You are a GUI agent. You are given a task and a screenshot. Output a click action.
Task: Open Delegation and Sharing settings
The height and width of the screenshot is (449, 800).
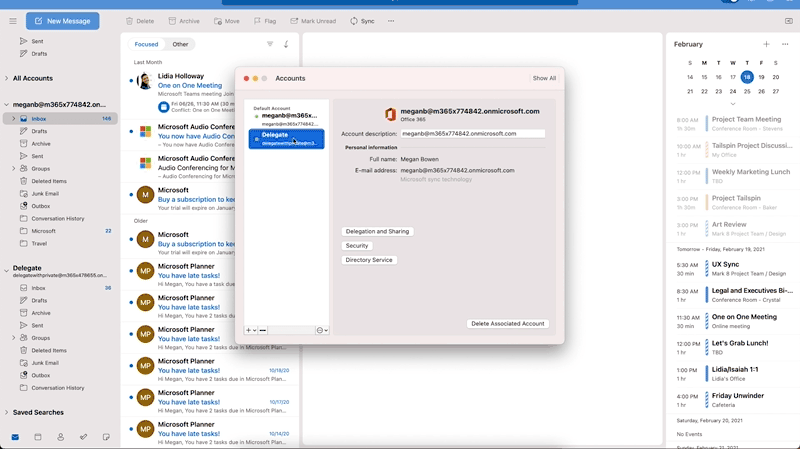378,232
